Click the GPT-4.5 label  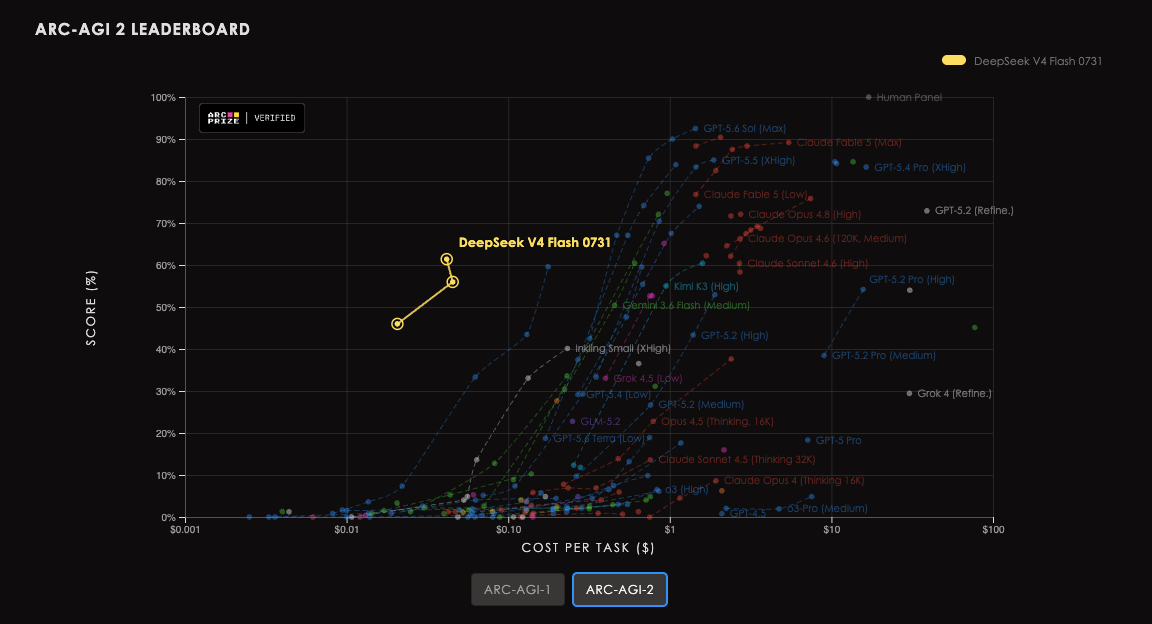tap(748, 513)
